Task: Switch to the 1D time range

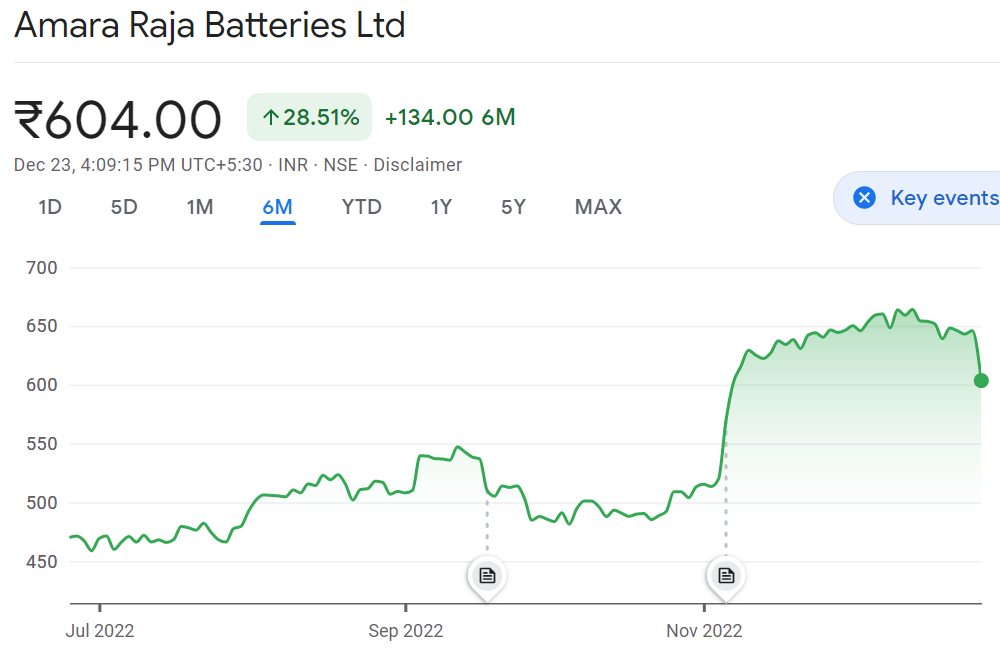Action: click(x=50, y=207)
